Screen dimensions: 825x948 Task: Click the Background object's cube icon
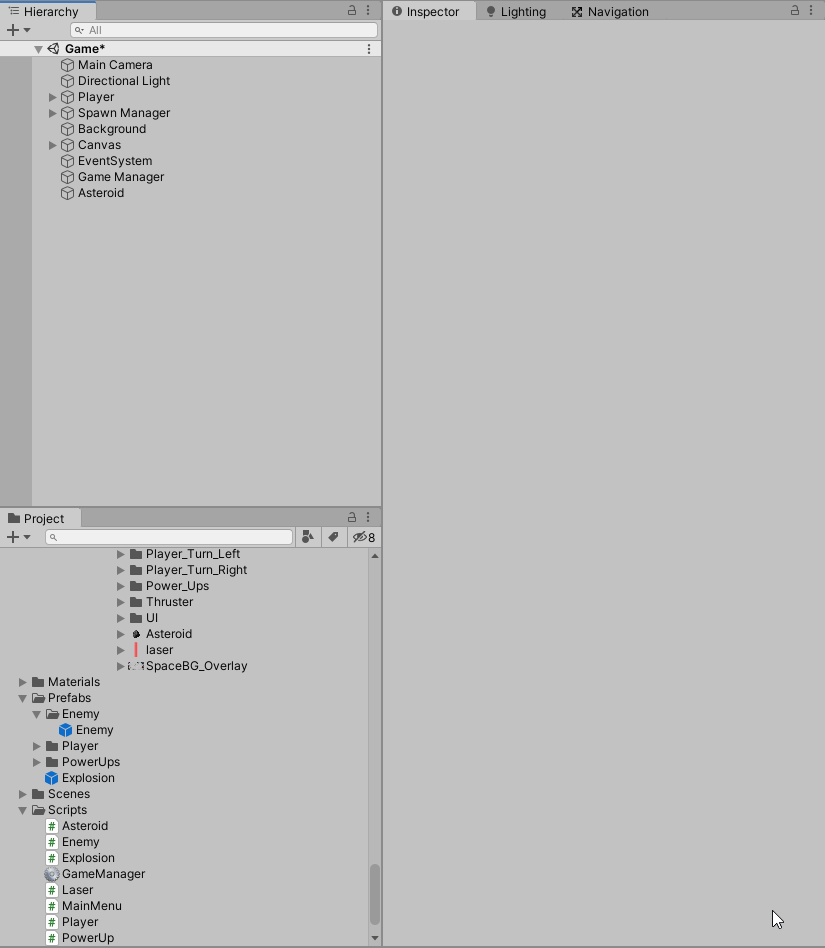pos(68,129)
